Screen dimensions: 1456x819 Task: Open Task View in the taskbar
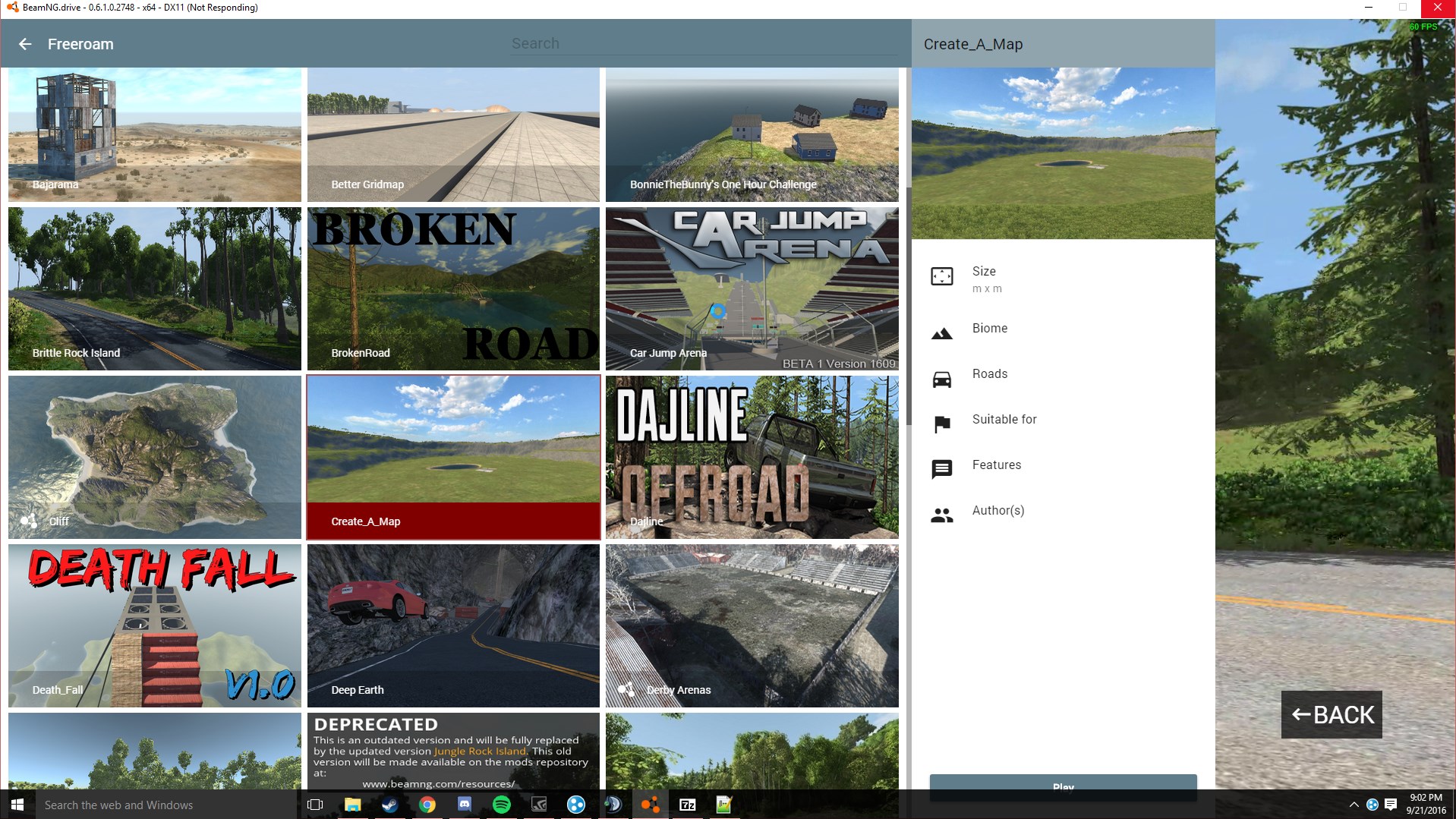pos(315,805)
